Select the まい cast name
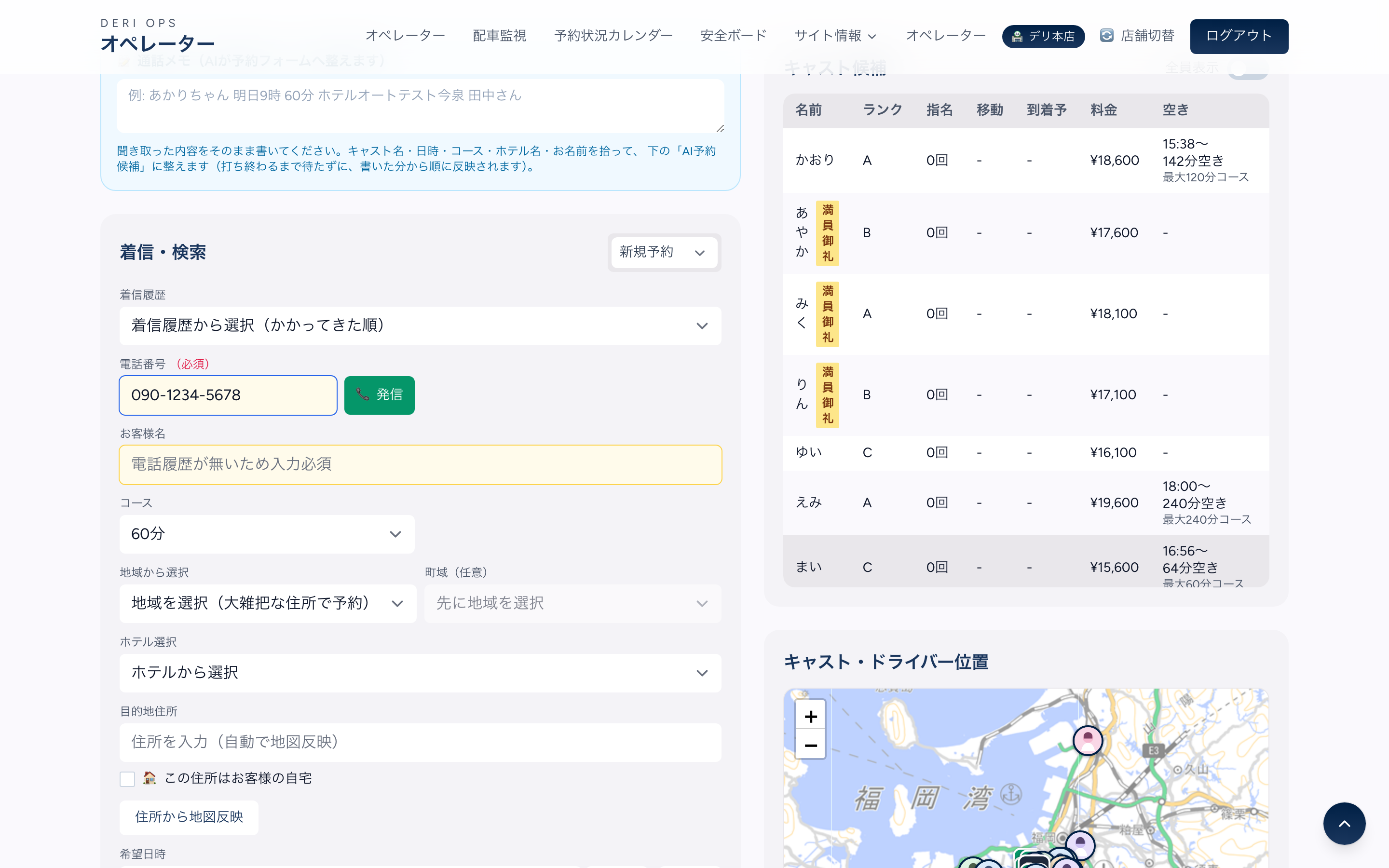 (808, 567)
